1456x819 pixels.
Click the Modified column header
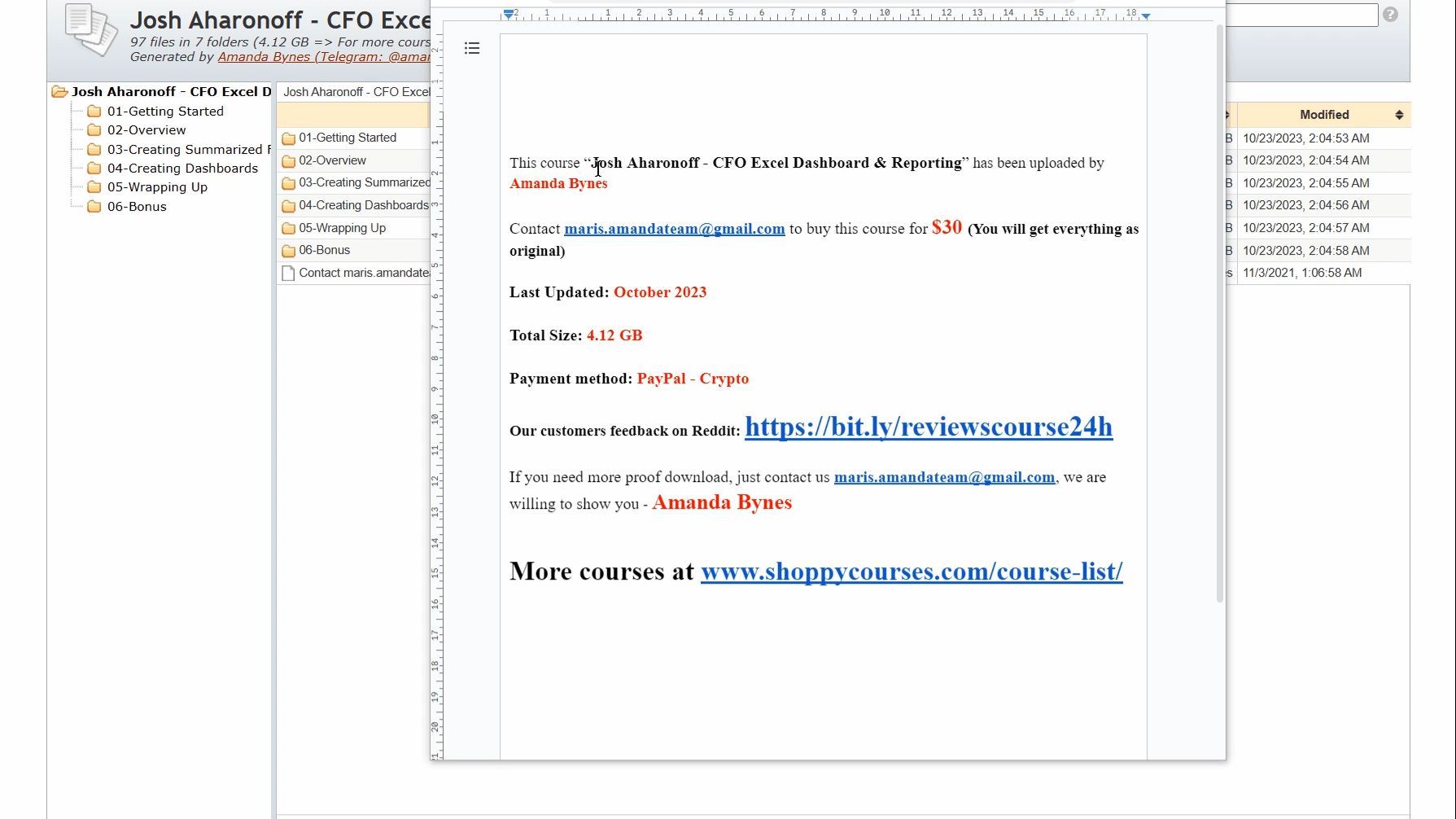(x=1324, y=115)
